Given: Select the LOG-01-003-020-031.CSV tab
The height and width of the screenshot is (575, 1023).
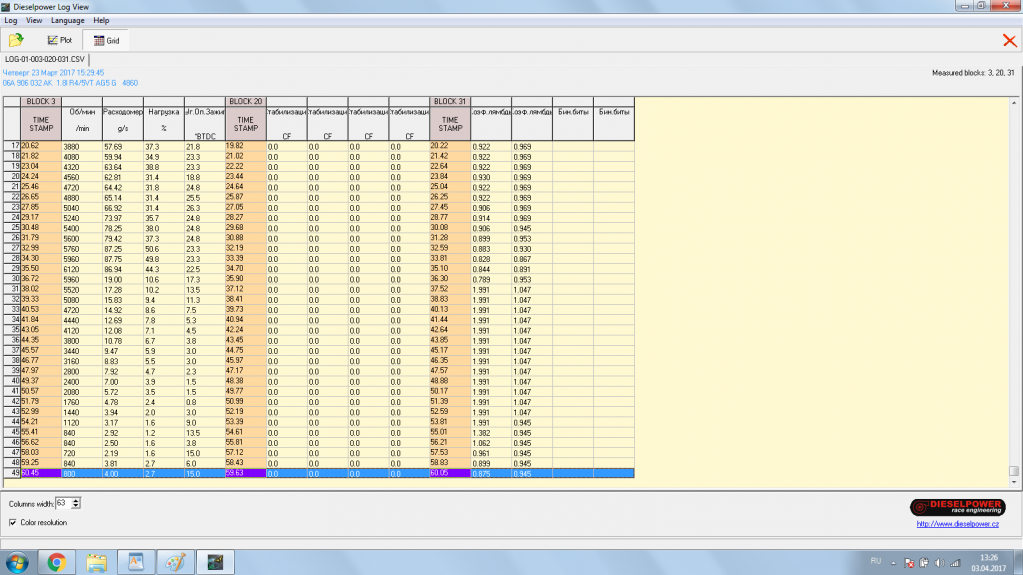Looking at the screenshot, I should (x=44, y=60).
